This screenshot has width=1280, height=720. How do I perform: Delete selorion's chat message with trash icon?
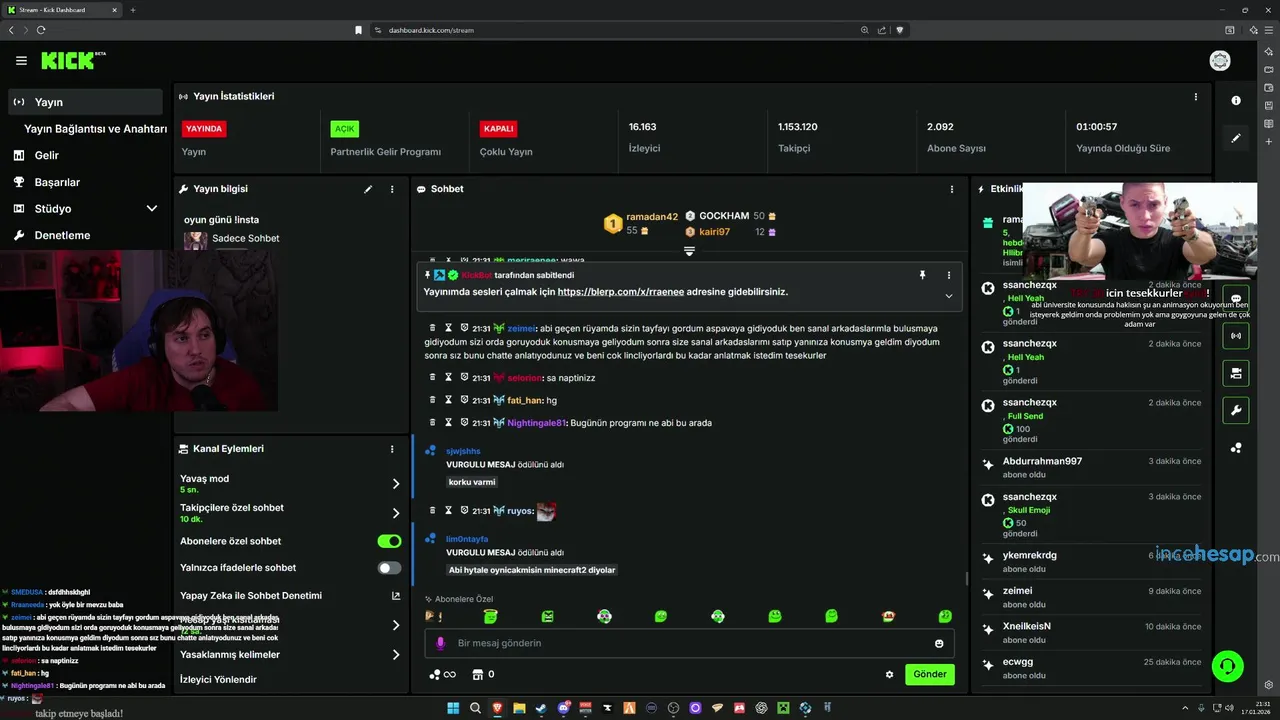coord(433,378)
